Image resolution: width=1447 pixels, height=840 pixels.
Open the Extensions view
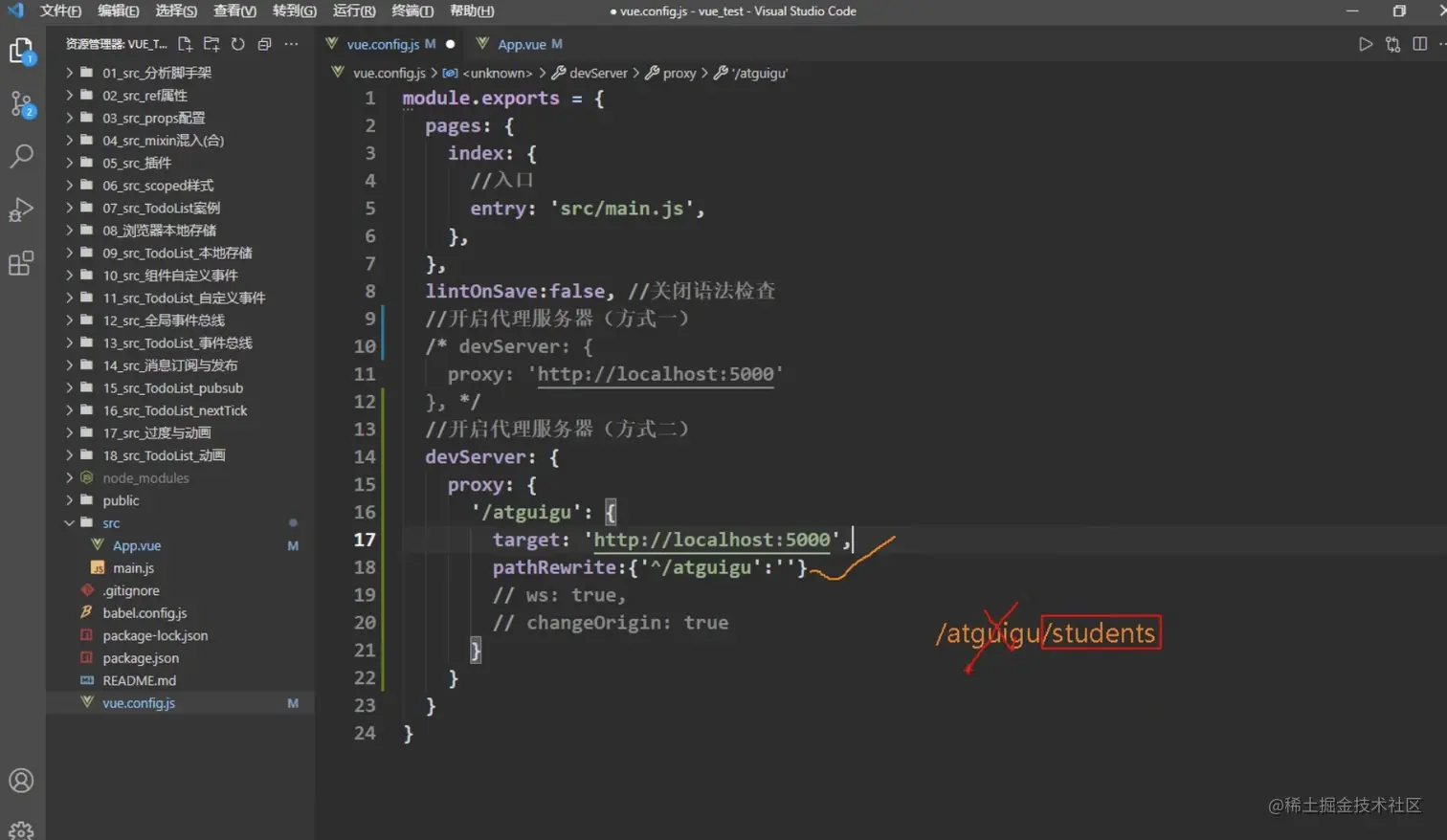(21, 262)
